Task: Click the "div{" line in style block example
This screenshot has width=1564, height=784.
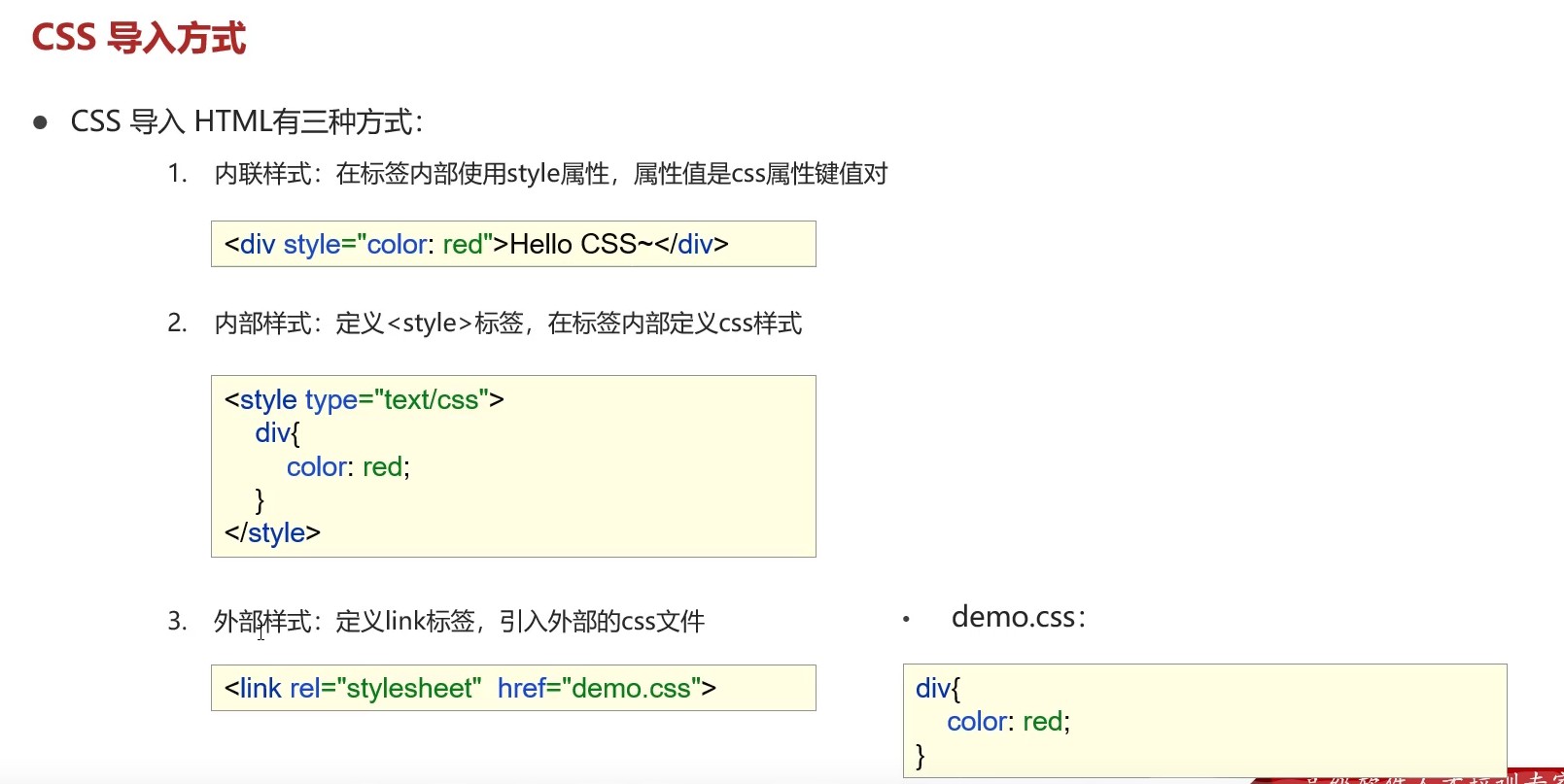Action: pos(277,433)
